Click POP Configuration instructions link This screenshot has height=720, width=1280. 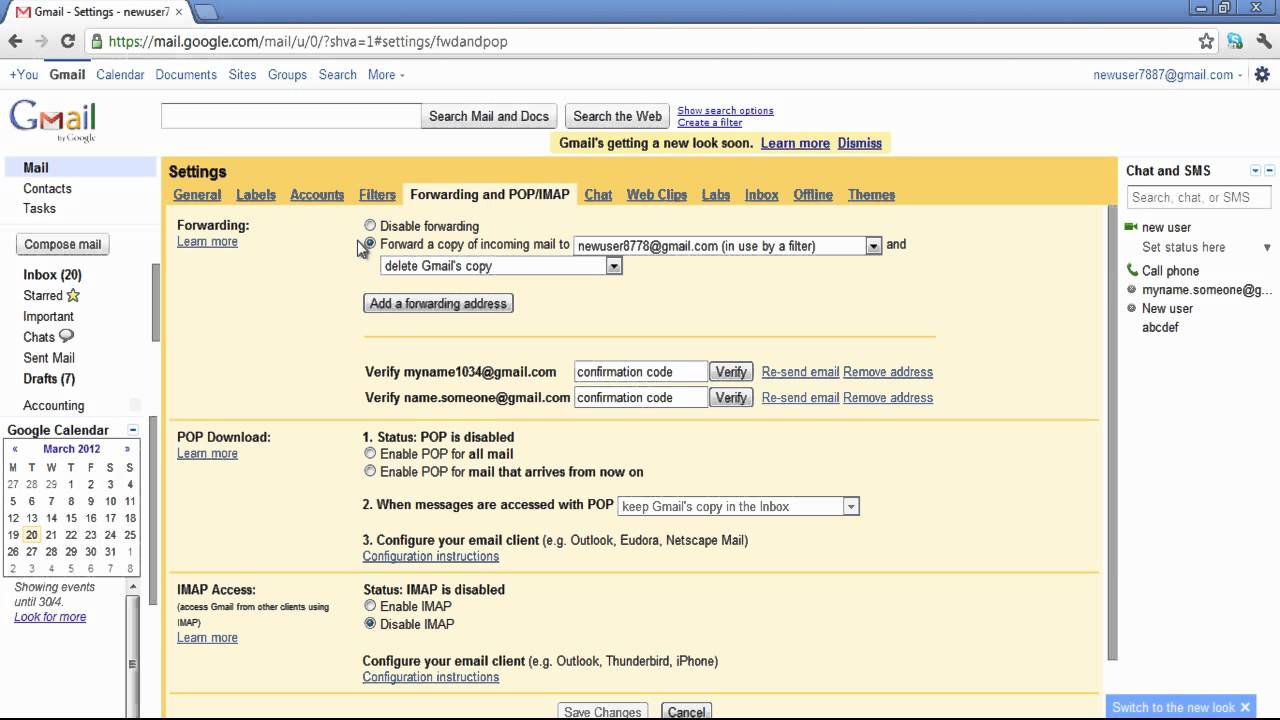[430, 556]
